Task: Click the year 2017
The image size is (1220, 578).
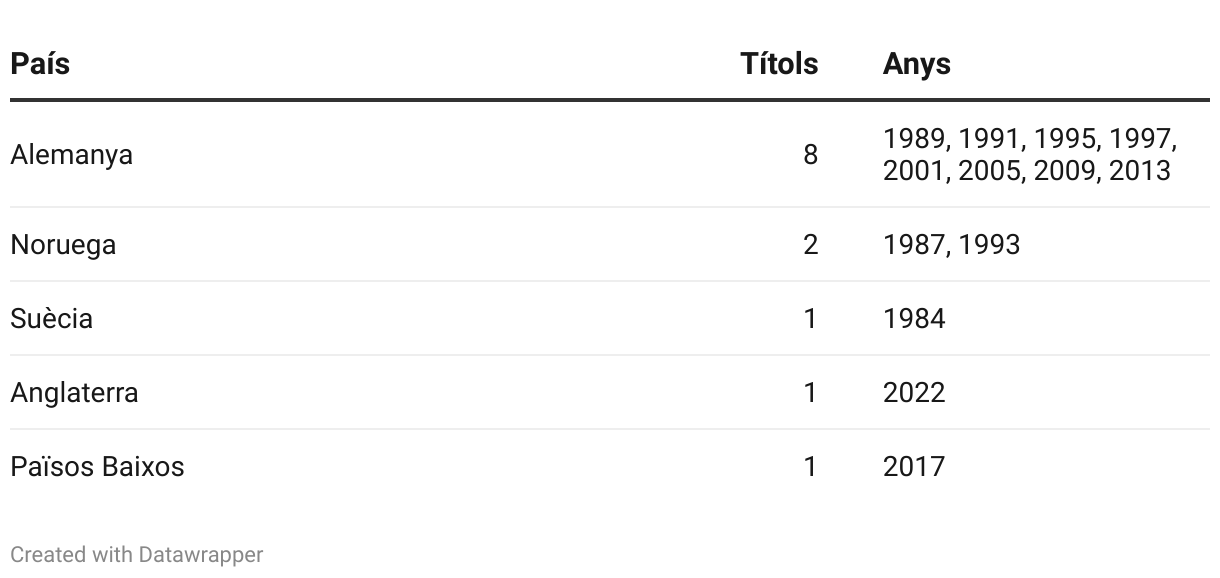Action: point(914,467)
